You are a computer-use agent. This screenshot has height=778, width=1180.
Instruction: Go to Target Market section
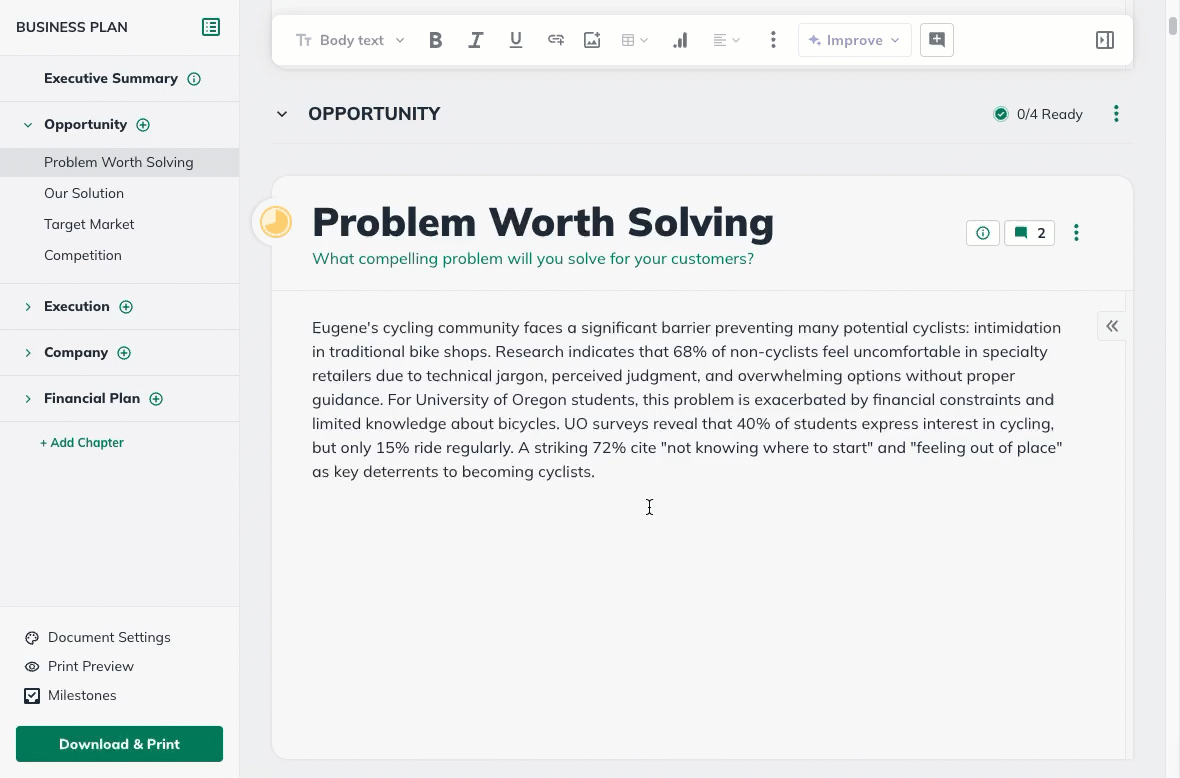89,224
